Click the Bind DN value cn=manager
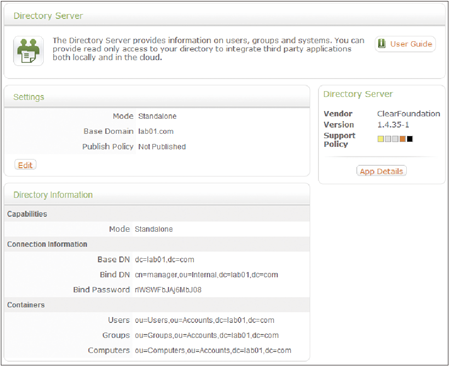 click(x=206, y=275)
